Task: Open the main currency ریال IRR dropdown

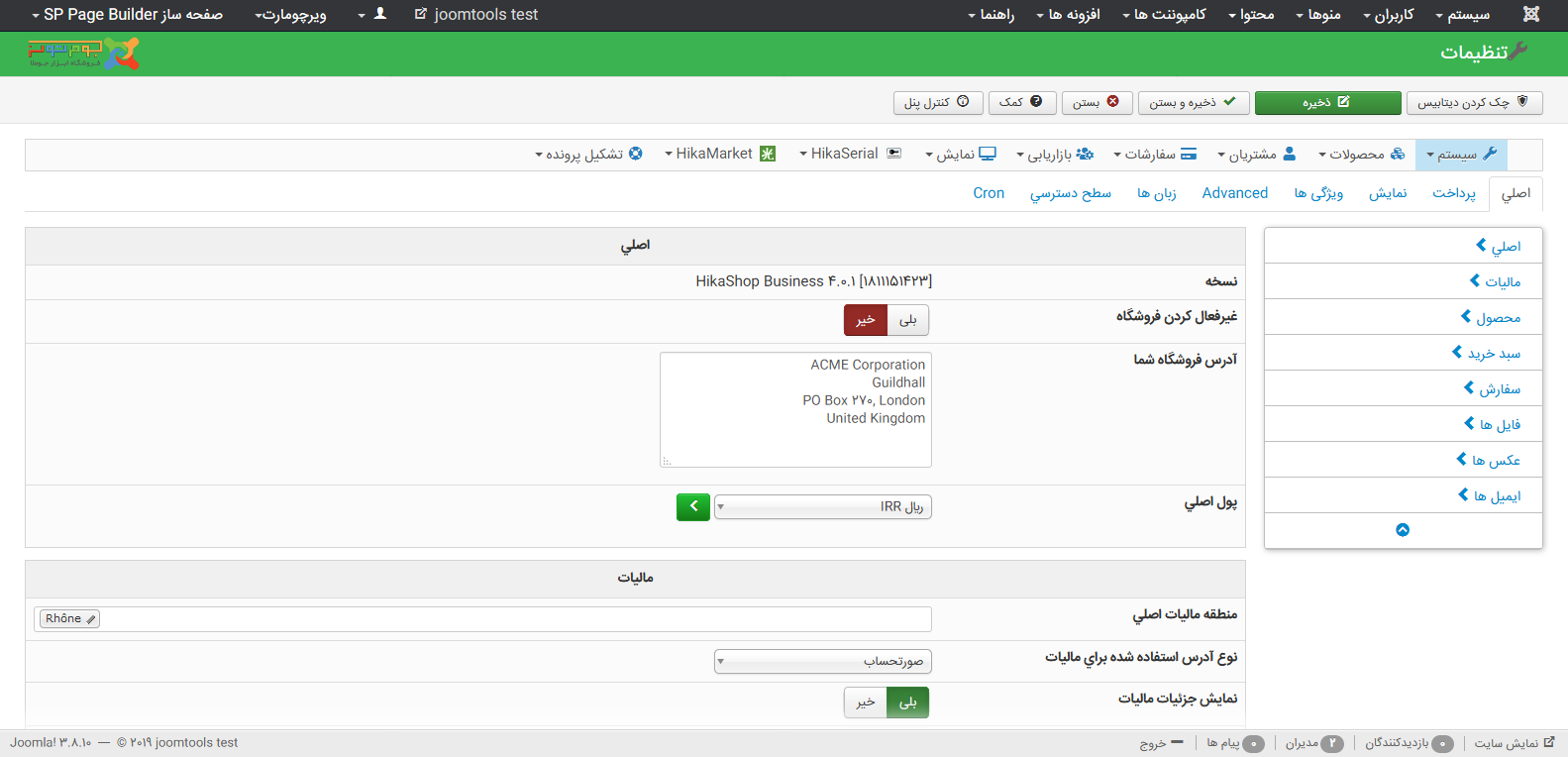Action: (822, 507)
